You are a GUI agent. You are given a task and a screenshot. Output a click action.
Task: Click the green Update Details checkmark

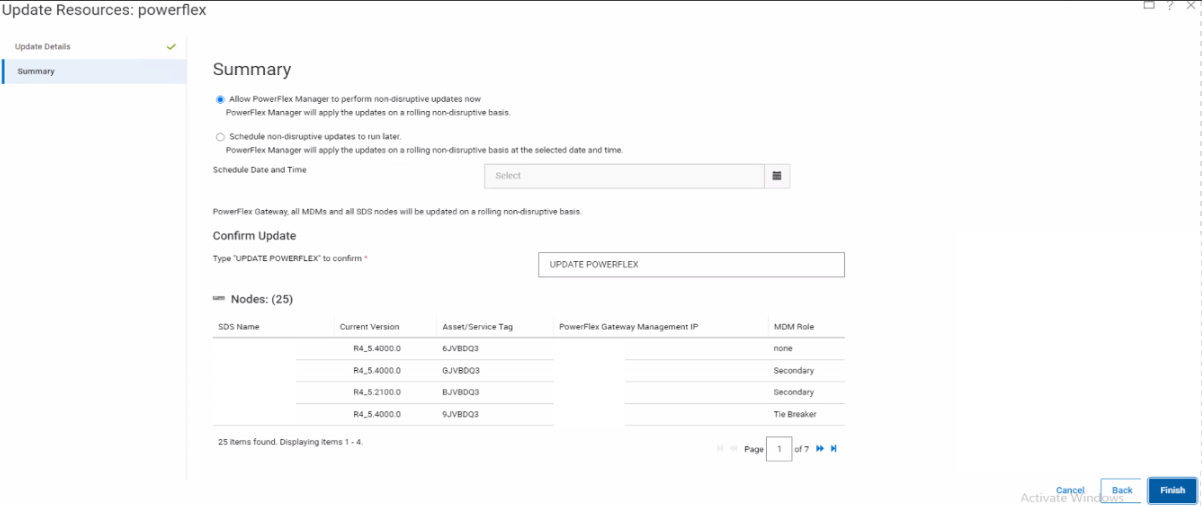(171, 47)
